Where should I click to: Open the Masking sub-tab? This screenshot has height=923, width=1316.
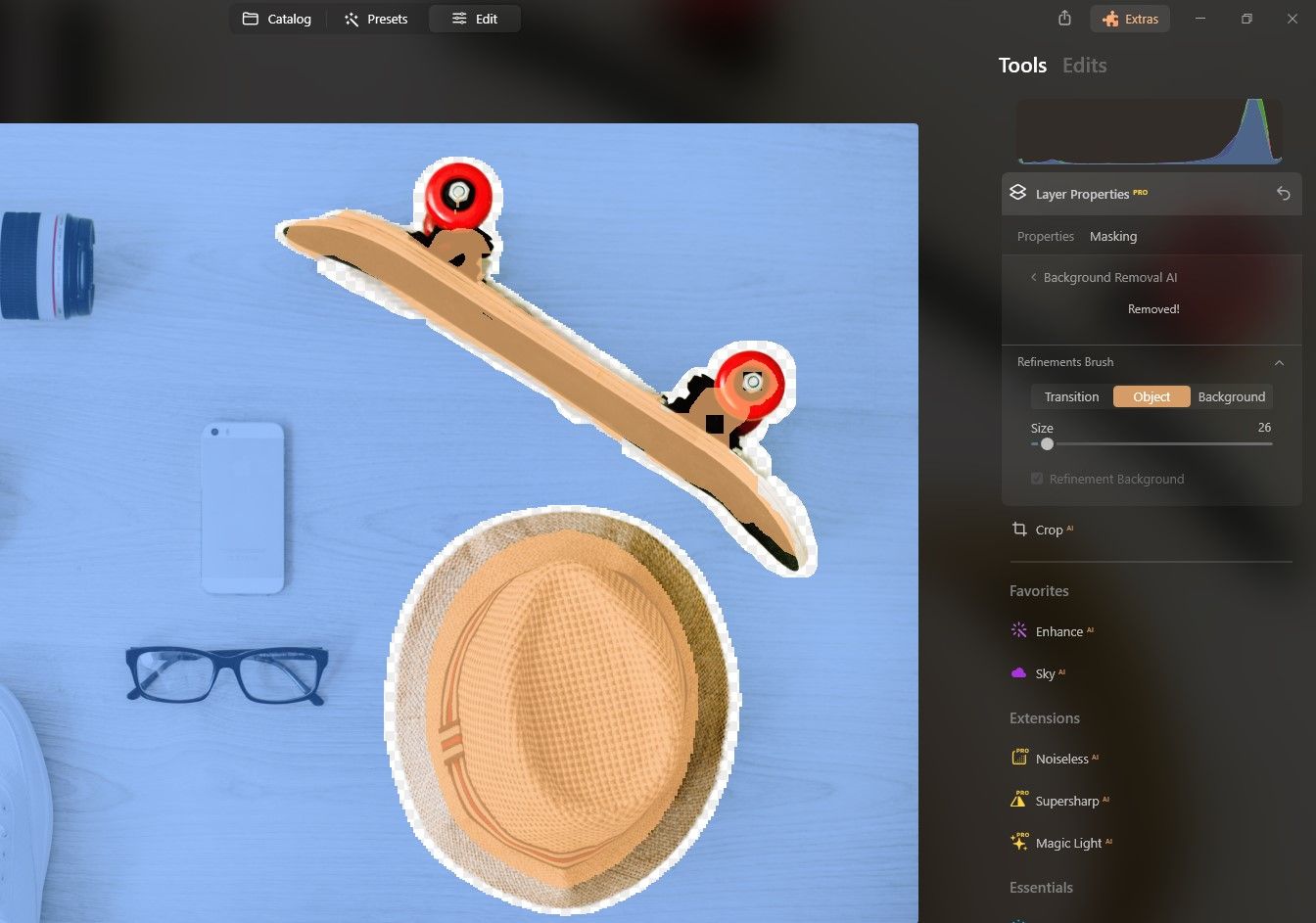1113,237
